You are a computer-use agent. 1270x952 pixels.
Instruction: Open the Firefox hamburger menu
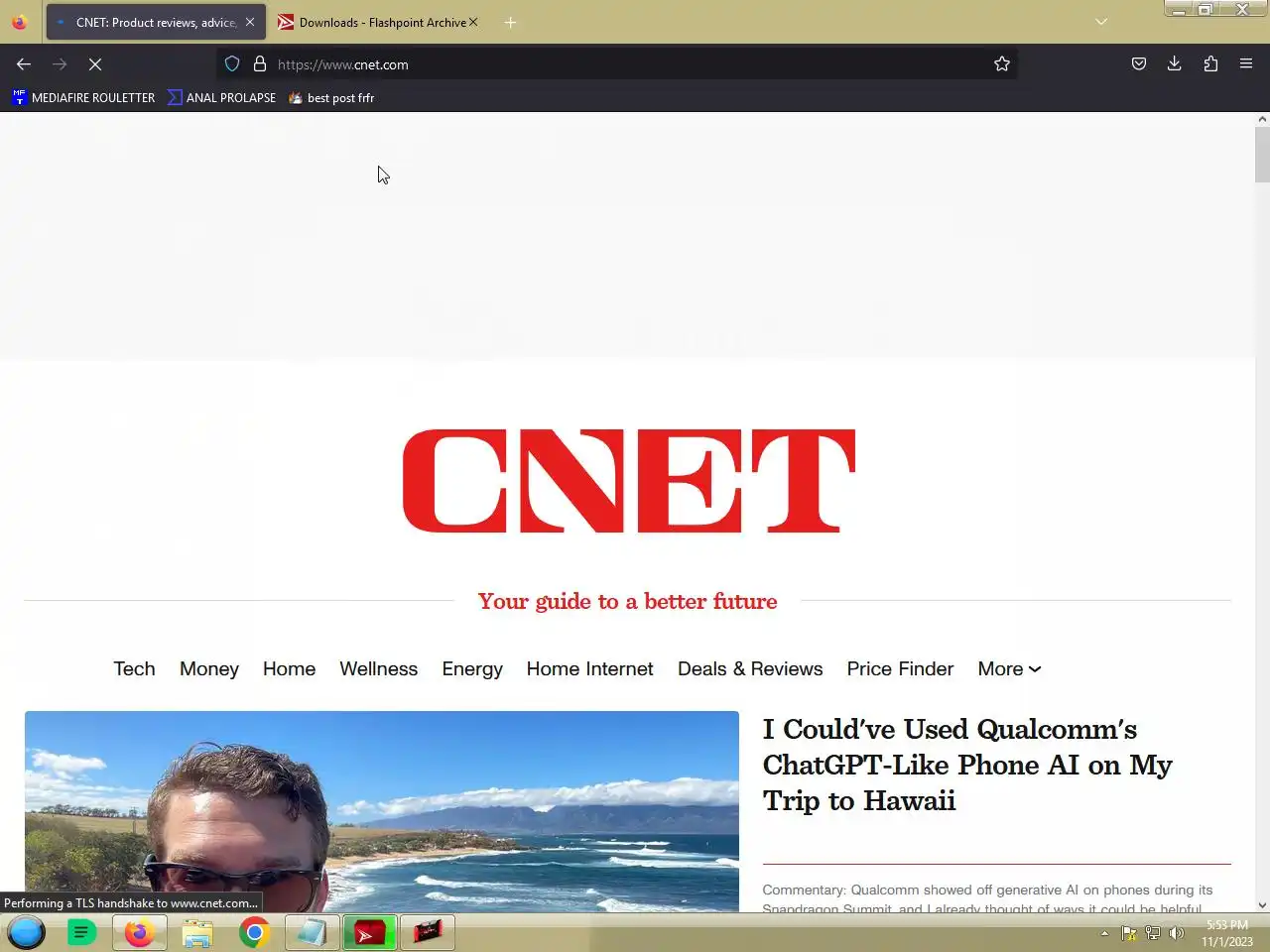point(1246,64)
